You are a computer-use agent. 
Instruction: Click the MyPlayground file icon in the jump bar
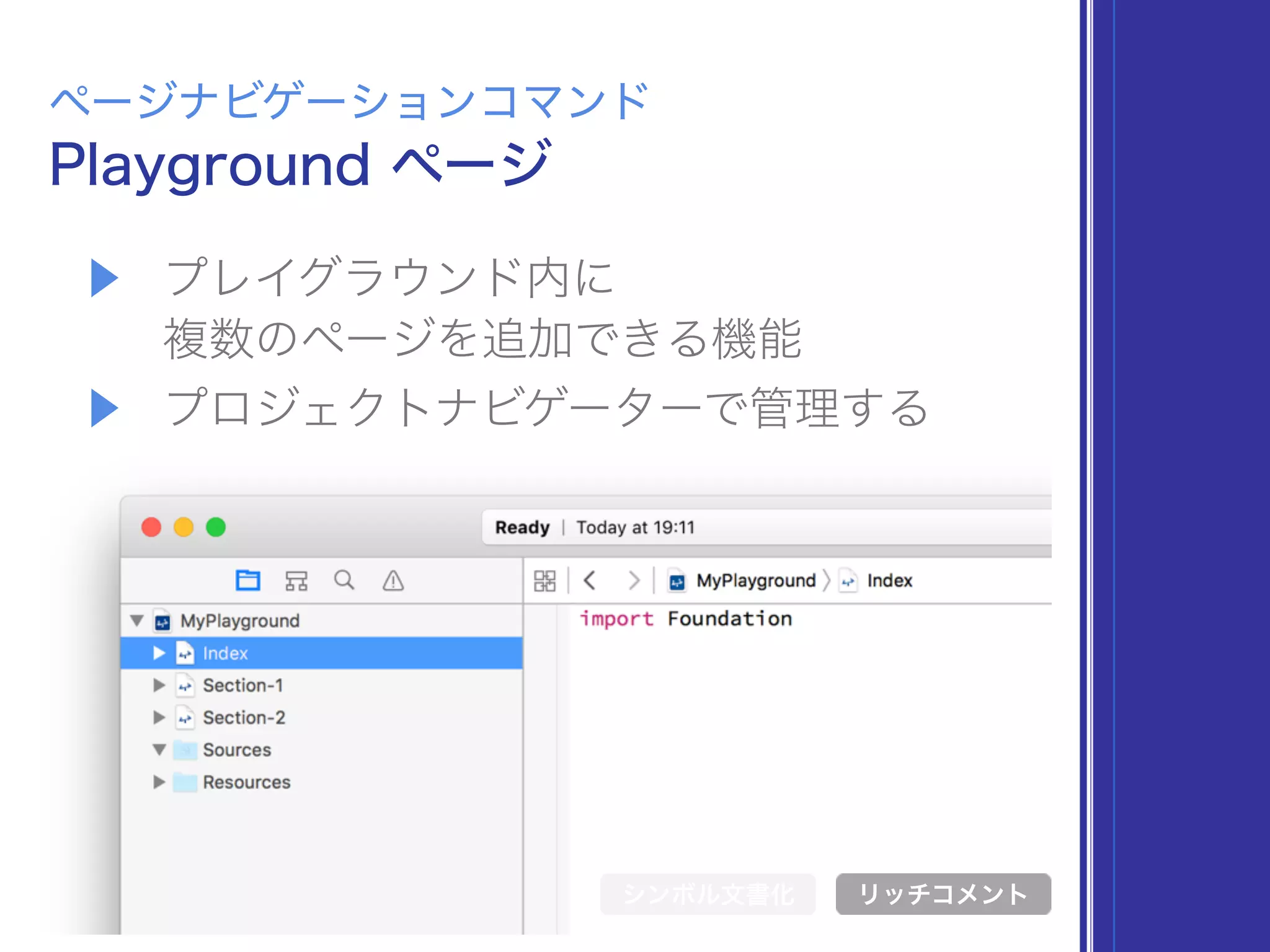pyautogui.click(x=677, y=581)
